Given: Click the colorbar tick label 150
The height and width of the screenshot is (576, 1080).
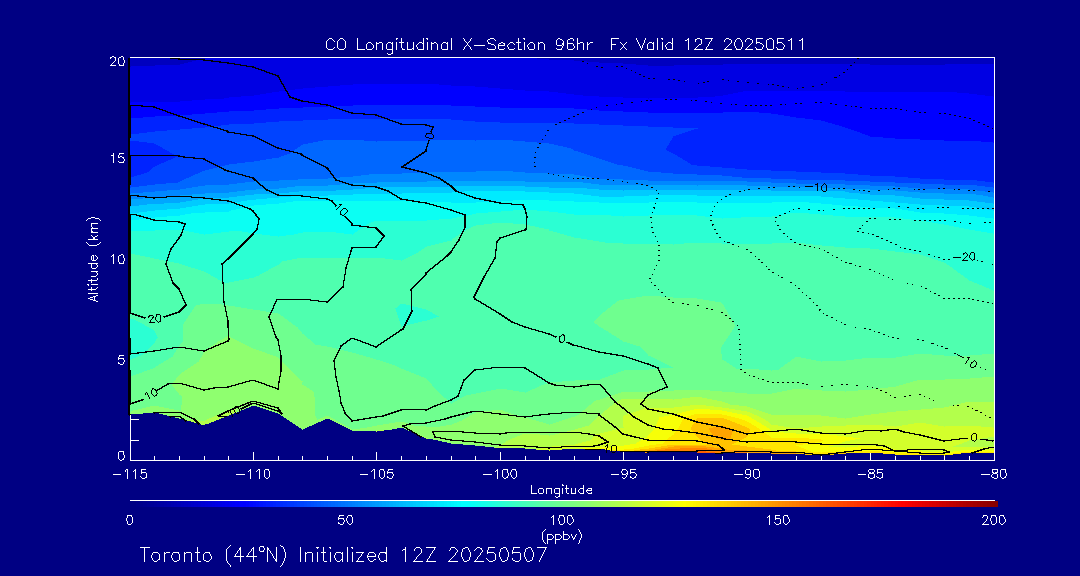Looking at the screenshot, I should point(778,520).
